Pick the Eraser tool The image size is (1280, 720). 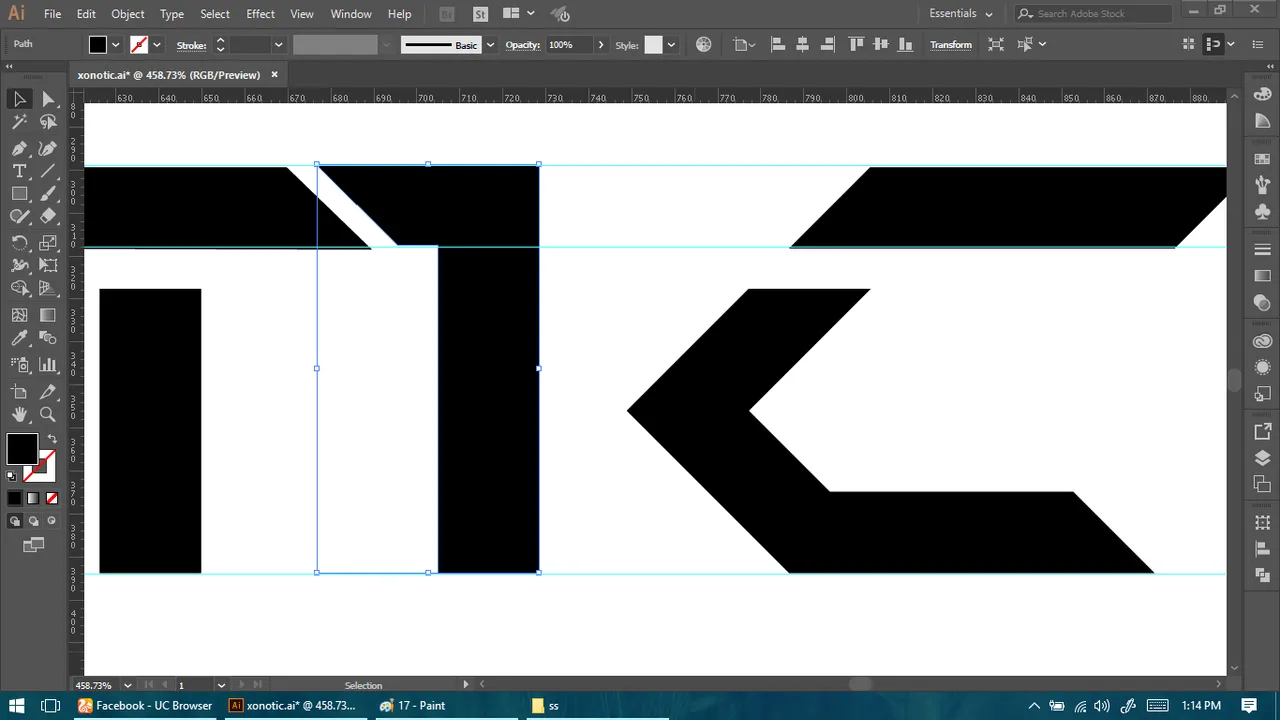click(48, 217)
